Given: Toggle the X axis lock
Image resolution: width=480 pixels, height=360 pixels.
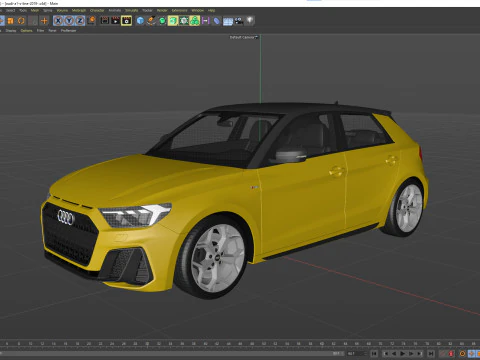Looking at the screenshot, I should (x=58, y=21).
